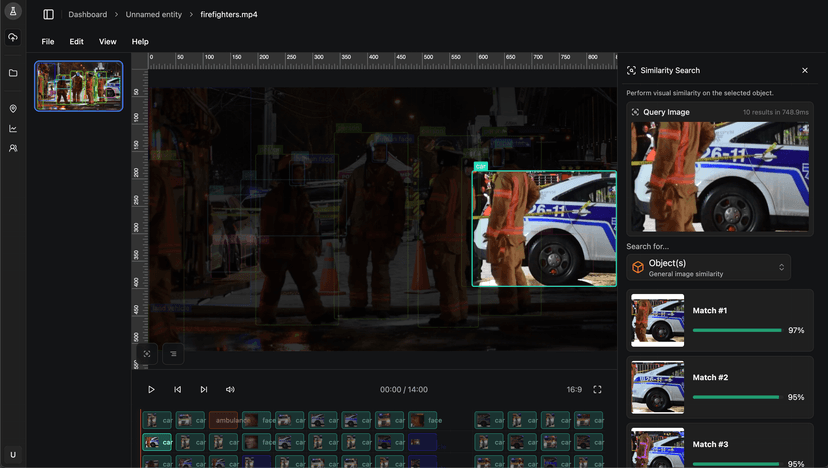This screenshot has width=828, height=468.
Task: Open the analytics chart icon
Action: [13, 128]
